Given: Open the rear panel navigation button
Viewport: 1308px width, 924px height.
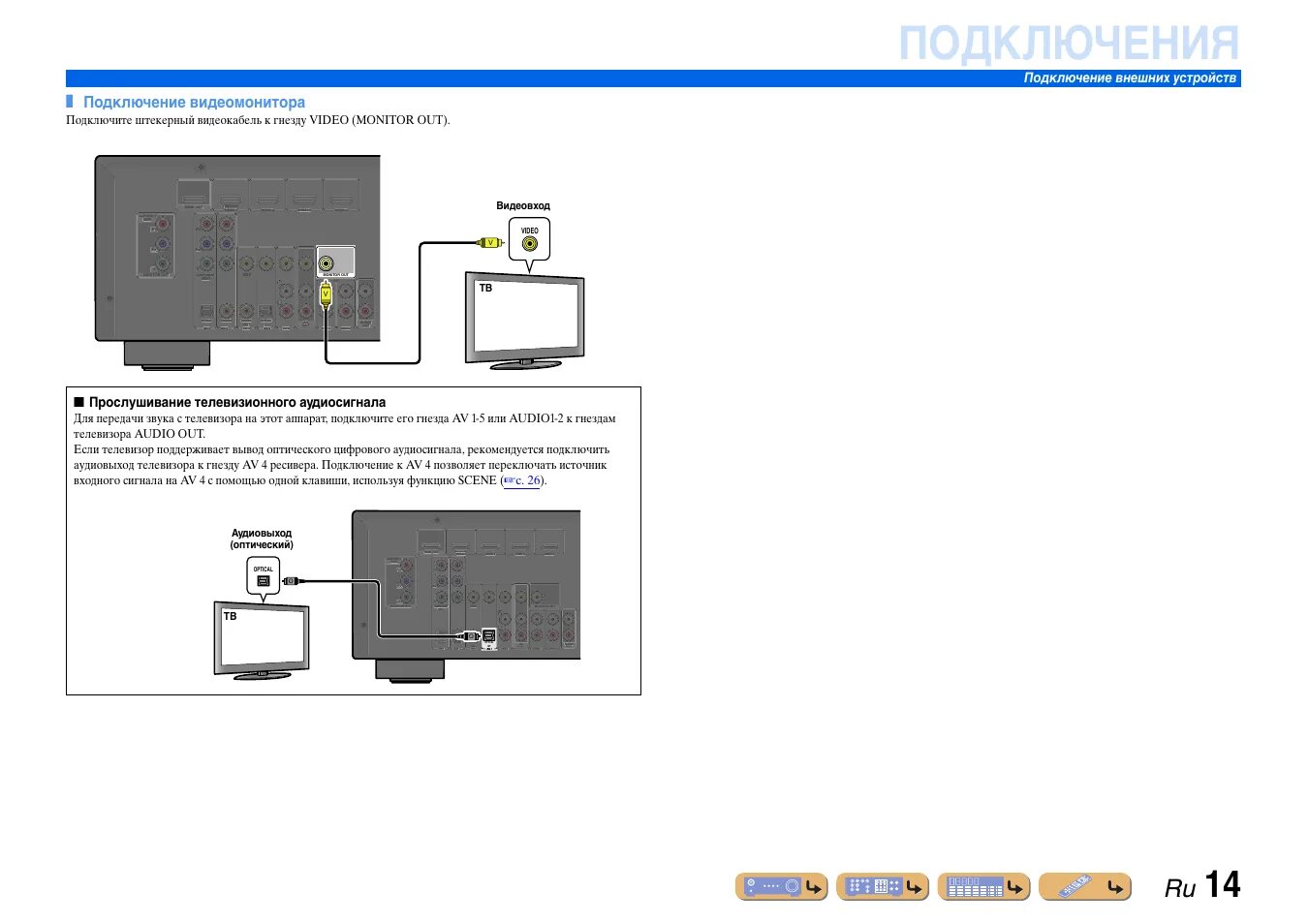Looking at the screenshot, I should (883, 886).
